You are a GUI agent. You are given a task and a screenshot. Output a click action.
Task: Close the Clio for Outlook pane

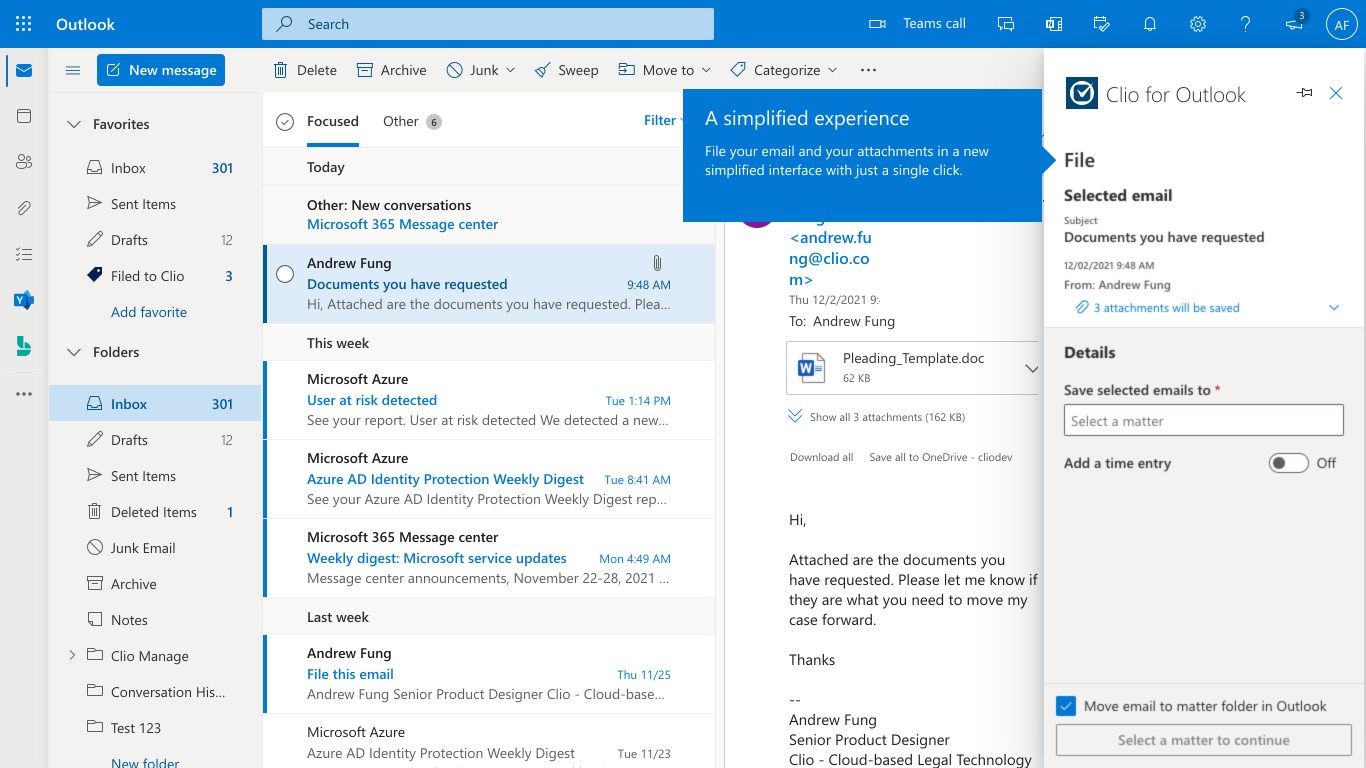tap(1336, 93)
